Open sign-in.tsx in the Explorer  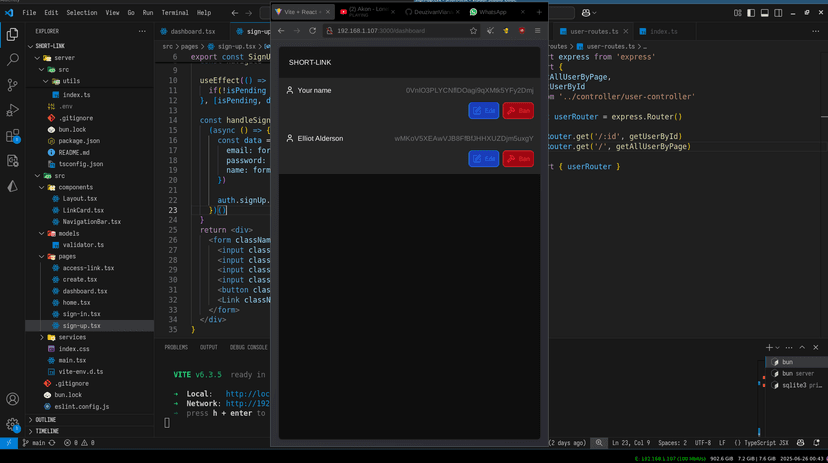pos(81,314)
